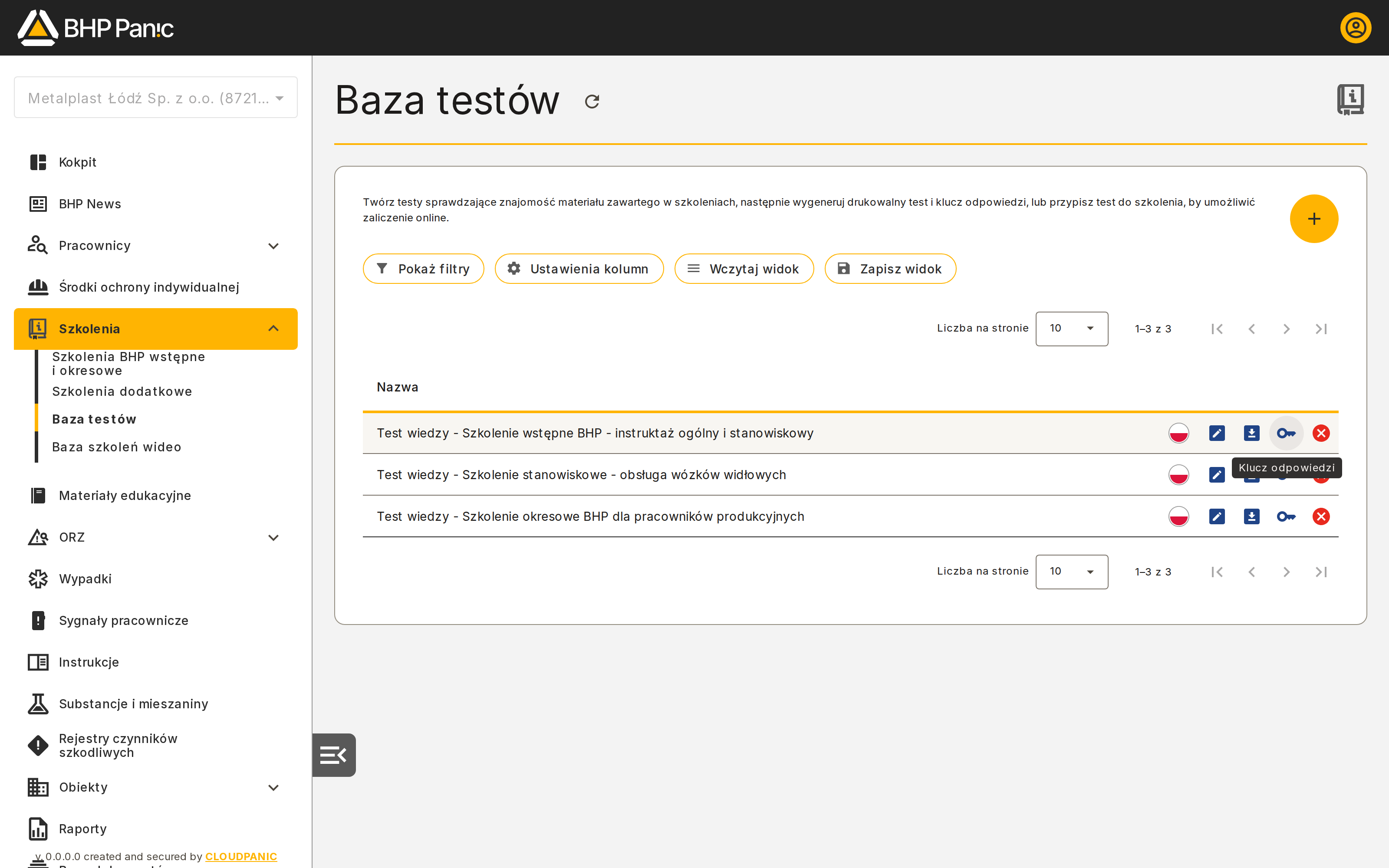The width and height of the screenshot is (1389, 868).
Task: Open BHP News in sidebar
Action: tap(155, 204)
